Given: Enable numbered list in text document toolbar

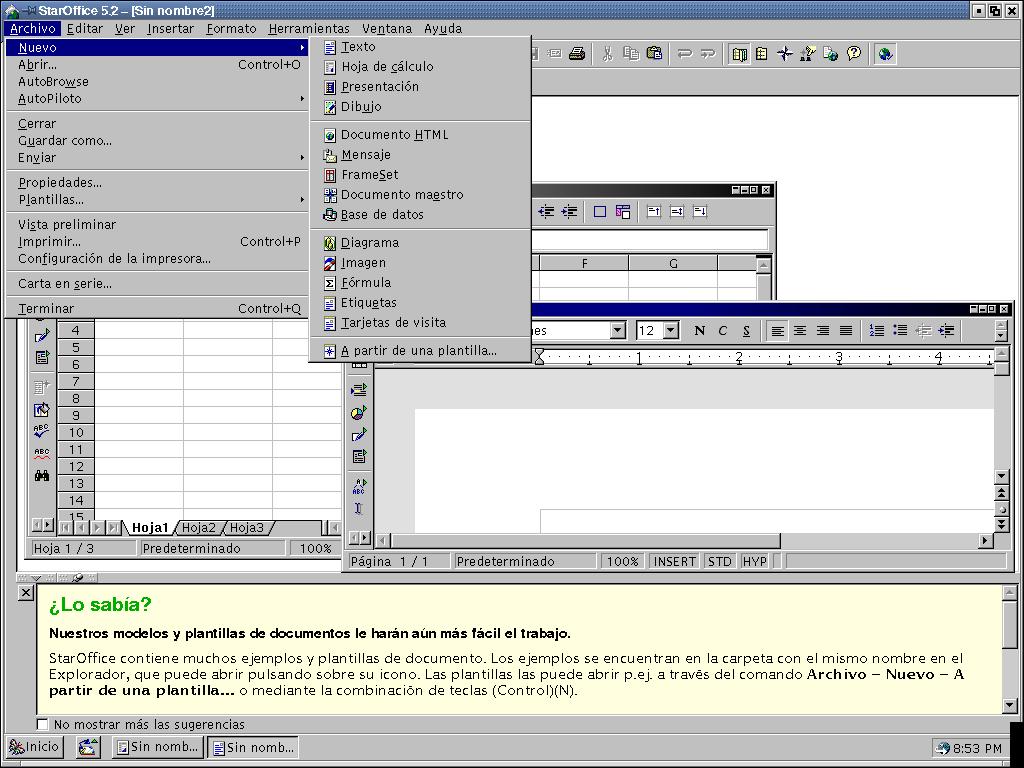Looking at the screenshot, I should 877,331.
